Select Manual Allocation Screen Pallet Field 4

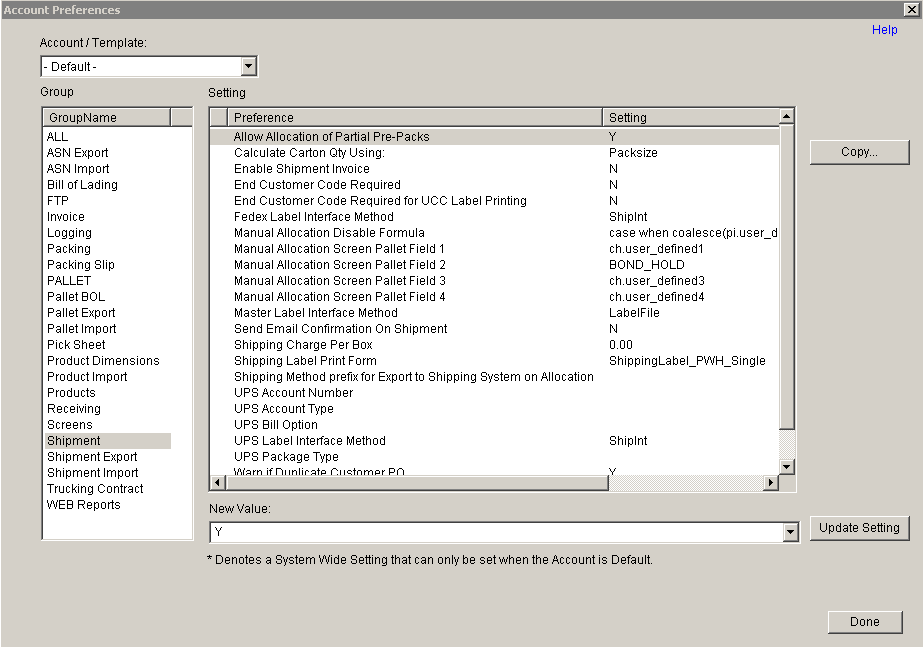[x=494, y=297]
